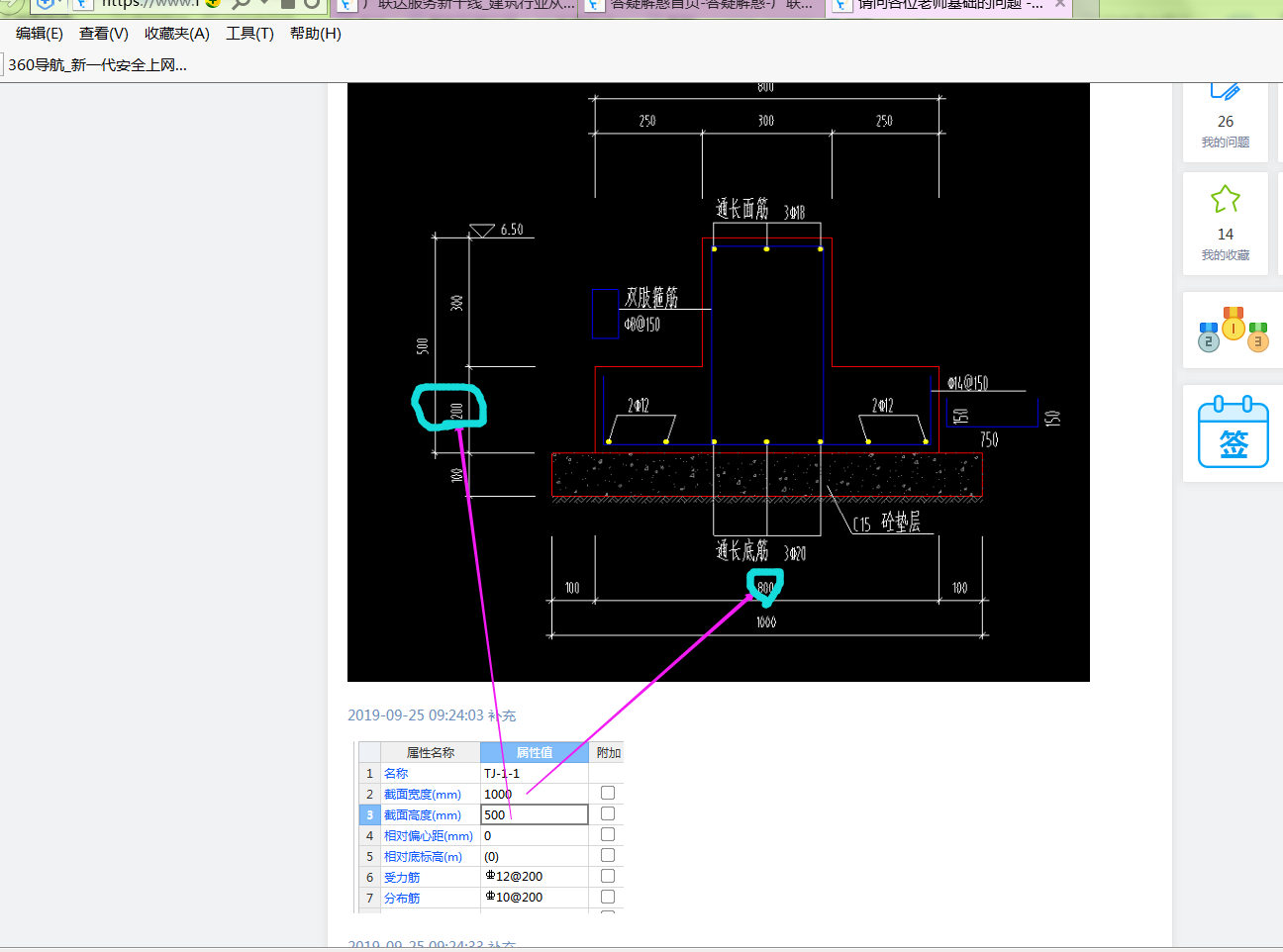
Task: Click the 属性名称 column header
Action: tap(431, 753)
